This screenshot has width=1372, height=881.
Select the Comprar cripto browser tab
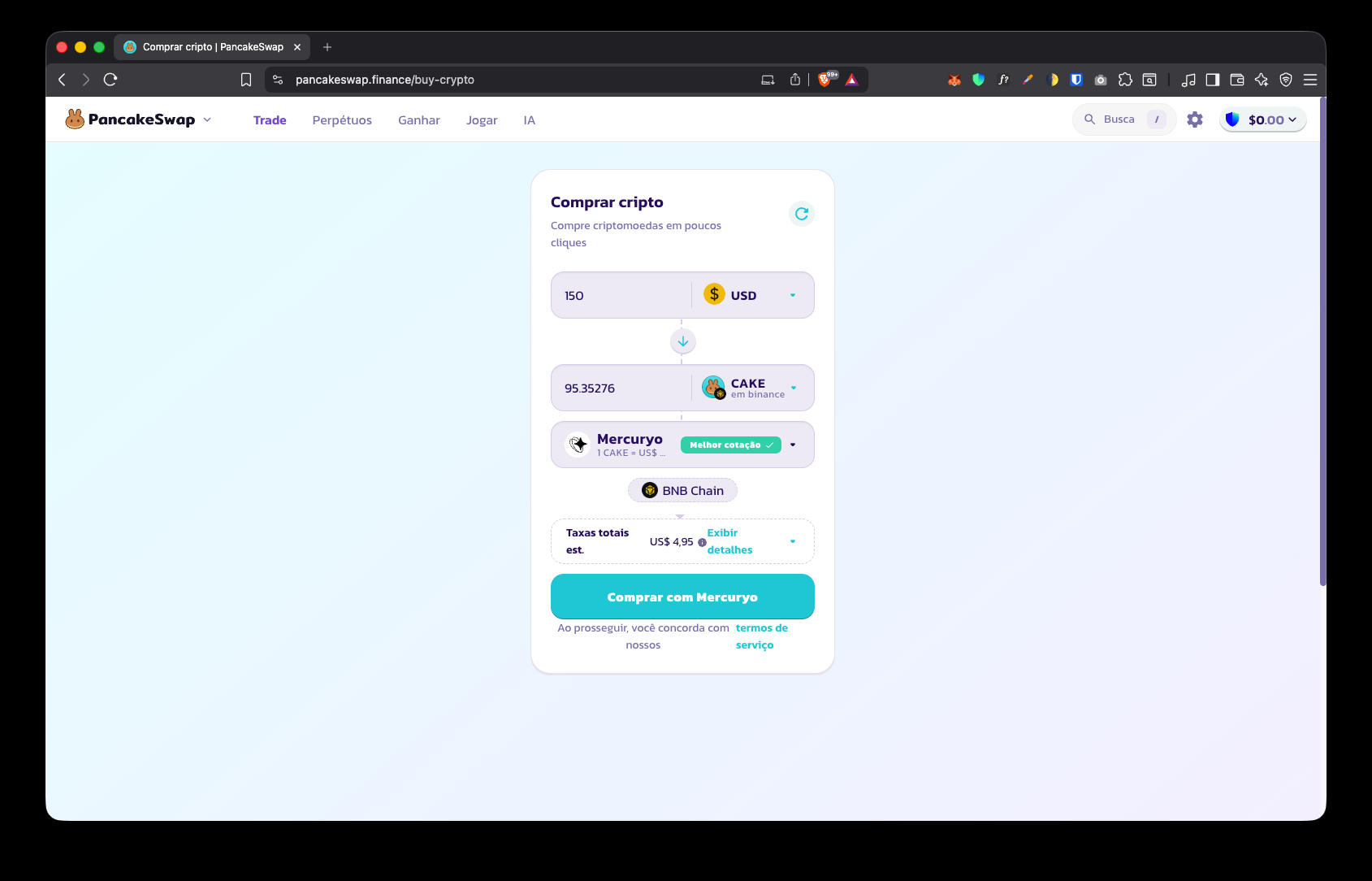212,47
